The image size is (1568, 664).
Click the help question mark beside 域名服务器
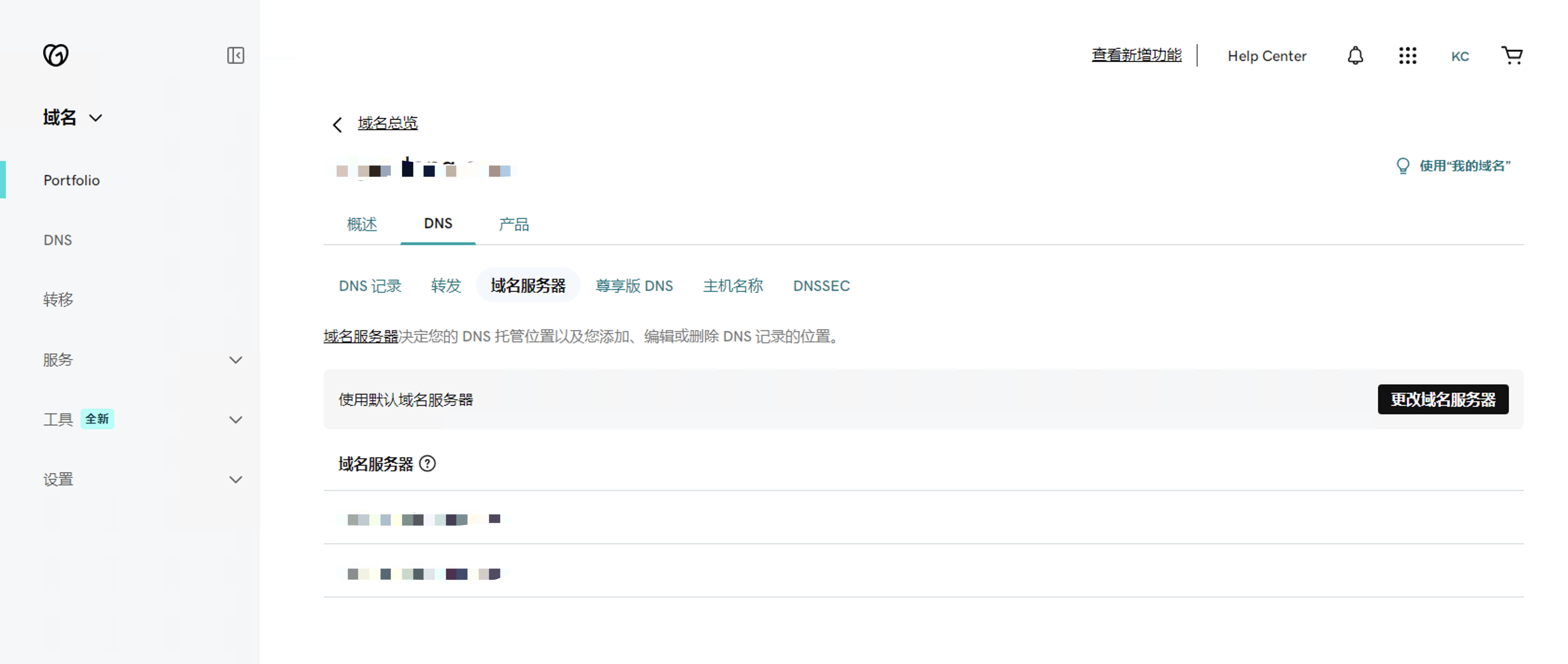[x=427, y=464]
